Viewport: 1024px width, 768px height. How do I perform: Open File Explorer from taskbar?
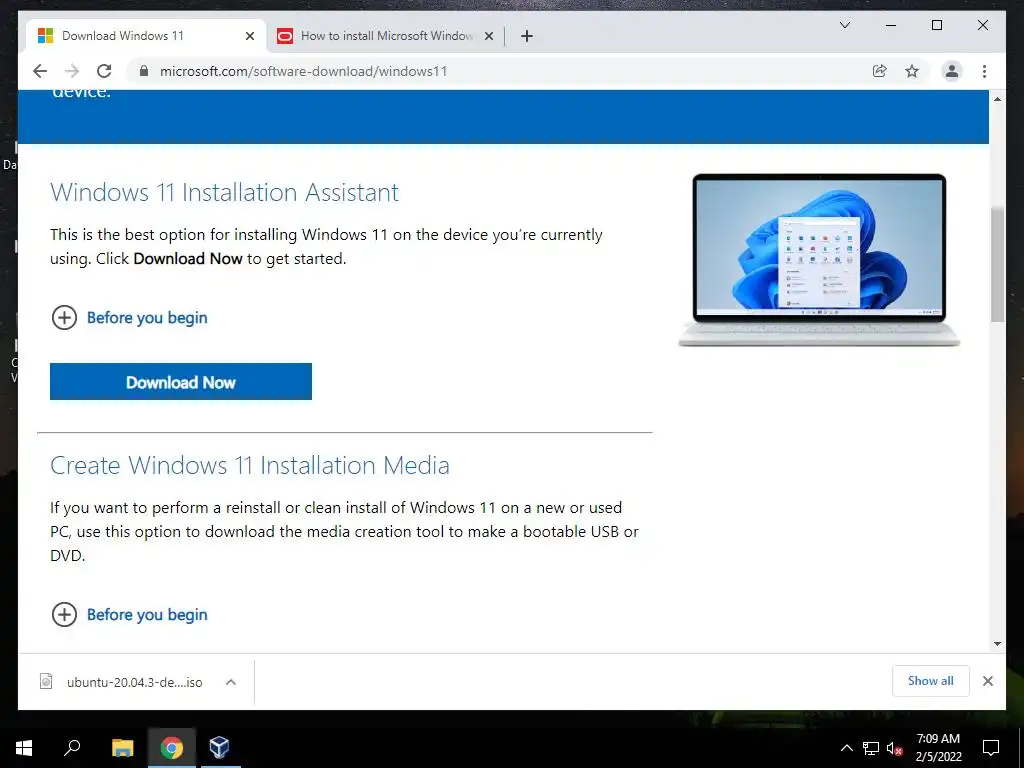(122, 748)
